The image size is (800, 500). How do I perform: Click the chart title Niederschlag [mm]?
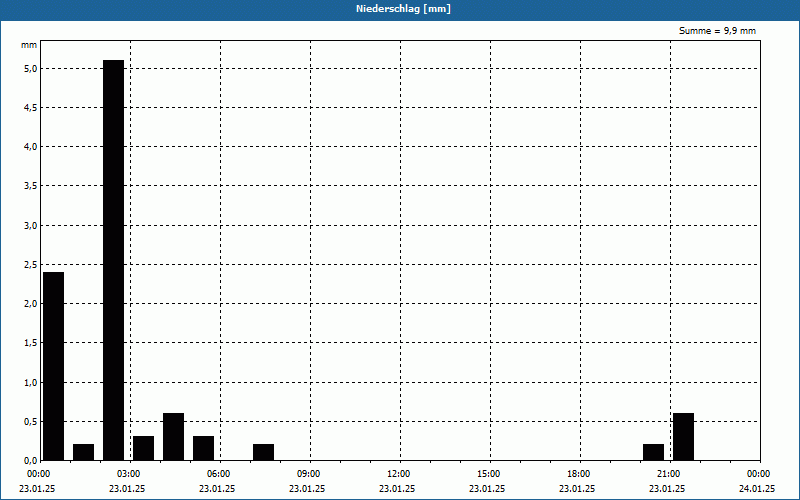point(400,9)
